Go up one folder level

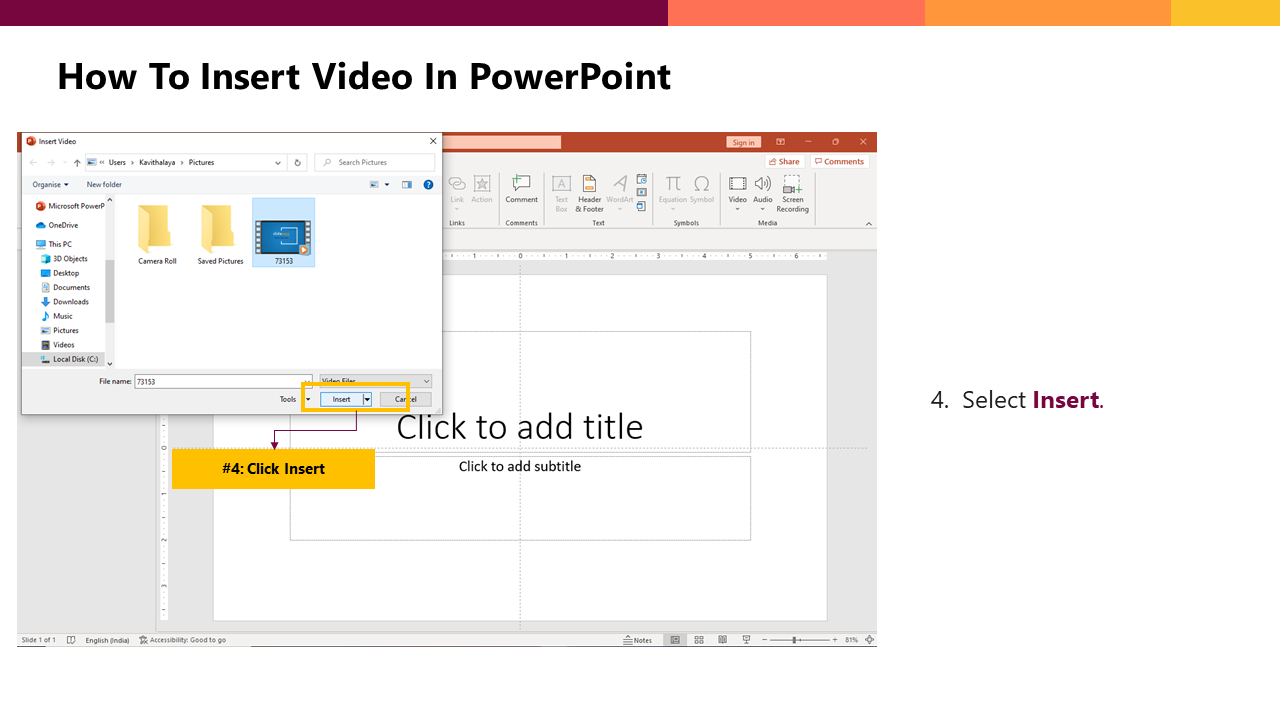[77, 162]
